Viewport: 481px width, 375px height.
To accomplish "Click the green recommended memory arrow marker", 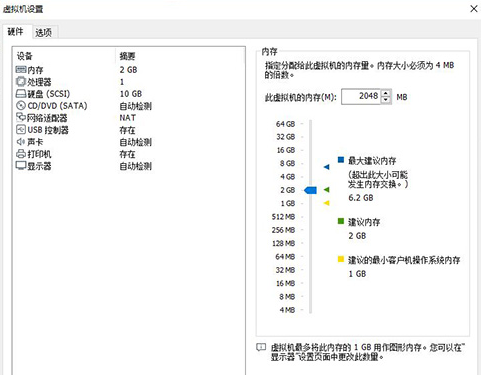I will (x=327, y=190).
